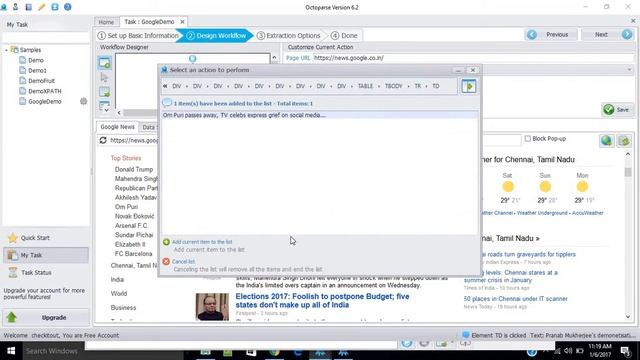Go to the Done step

tap(344, 36)
